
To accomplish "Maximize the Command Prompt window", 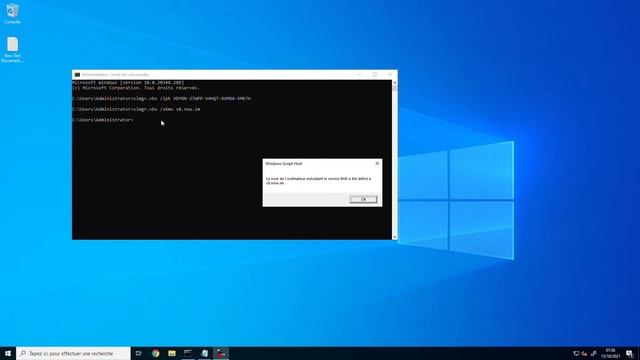I will click(x=375, y=75).
